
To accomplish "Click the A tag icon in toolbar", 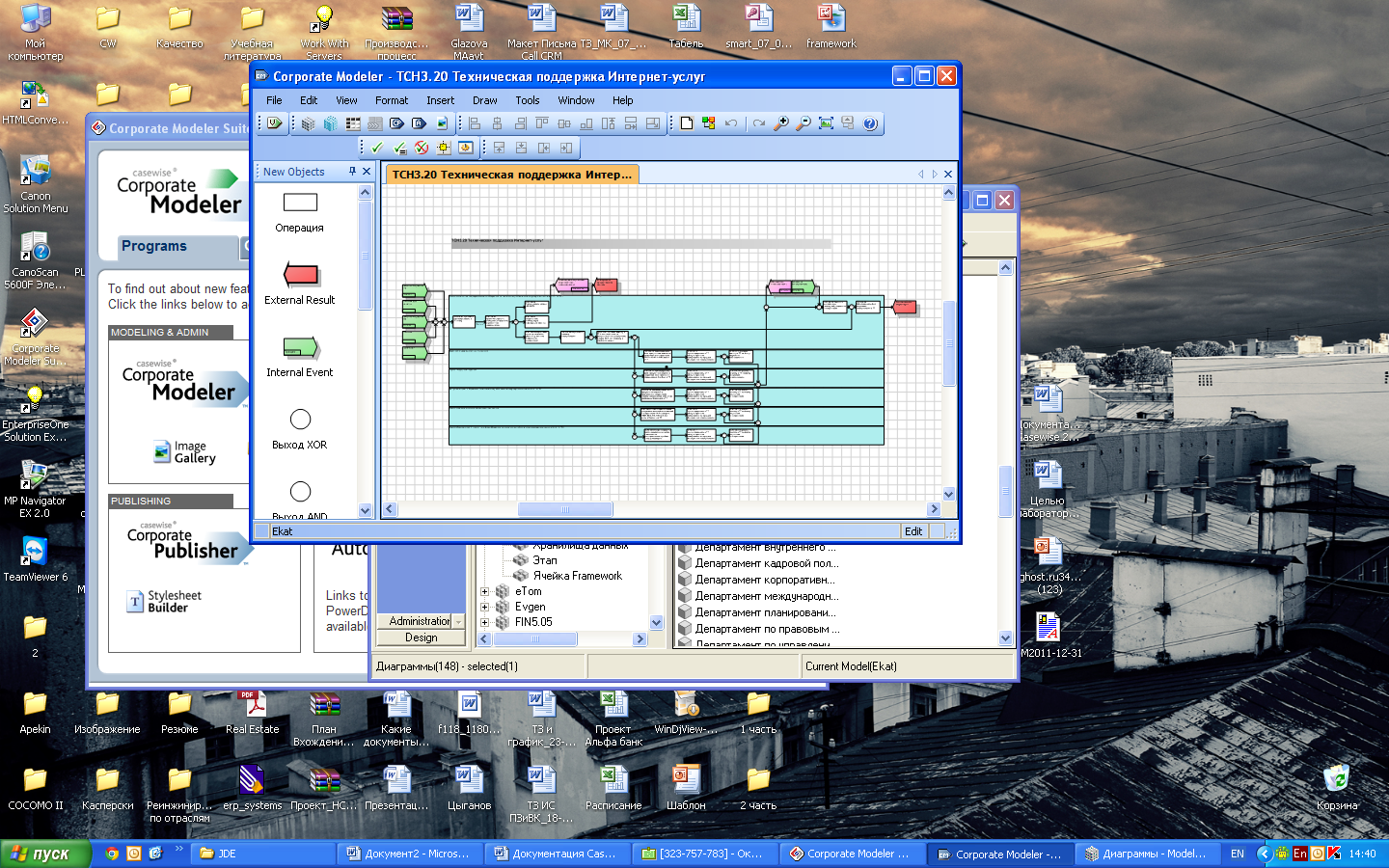I will [x=419, y=123].
